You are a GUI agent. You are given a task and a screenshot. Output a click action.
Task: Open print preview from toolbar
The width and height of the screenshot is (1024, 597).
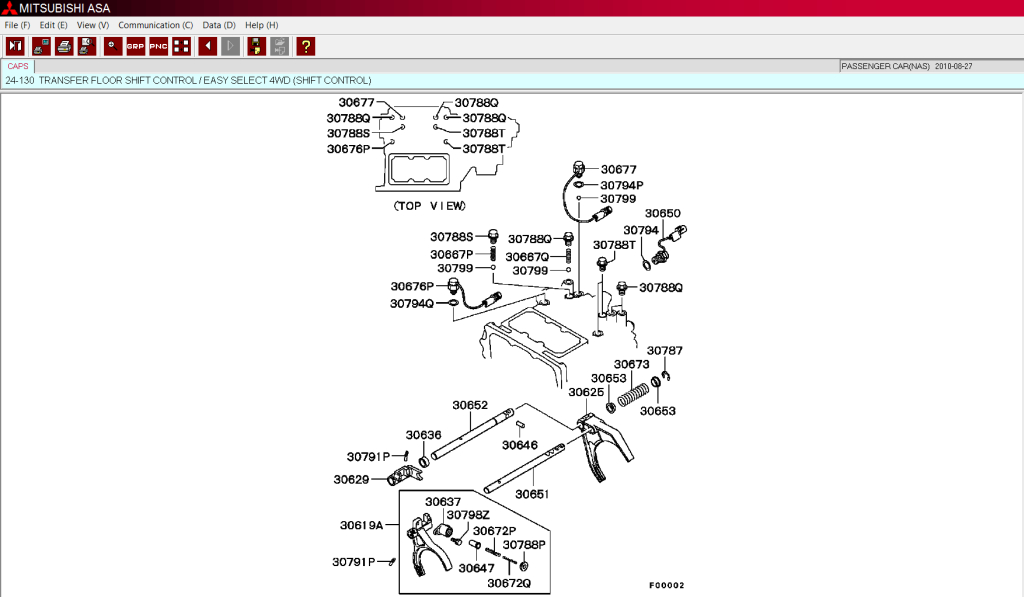(x=87, y=46)
